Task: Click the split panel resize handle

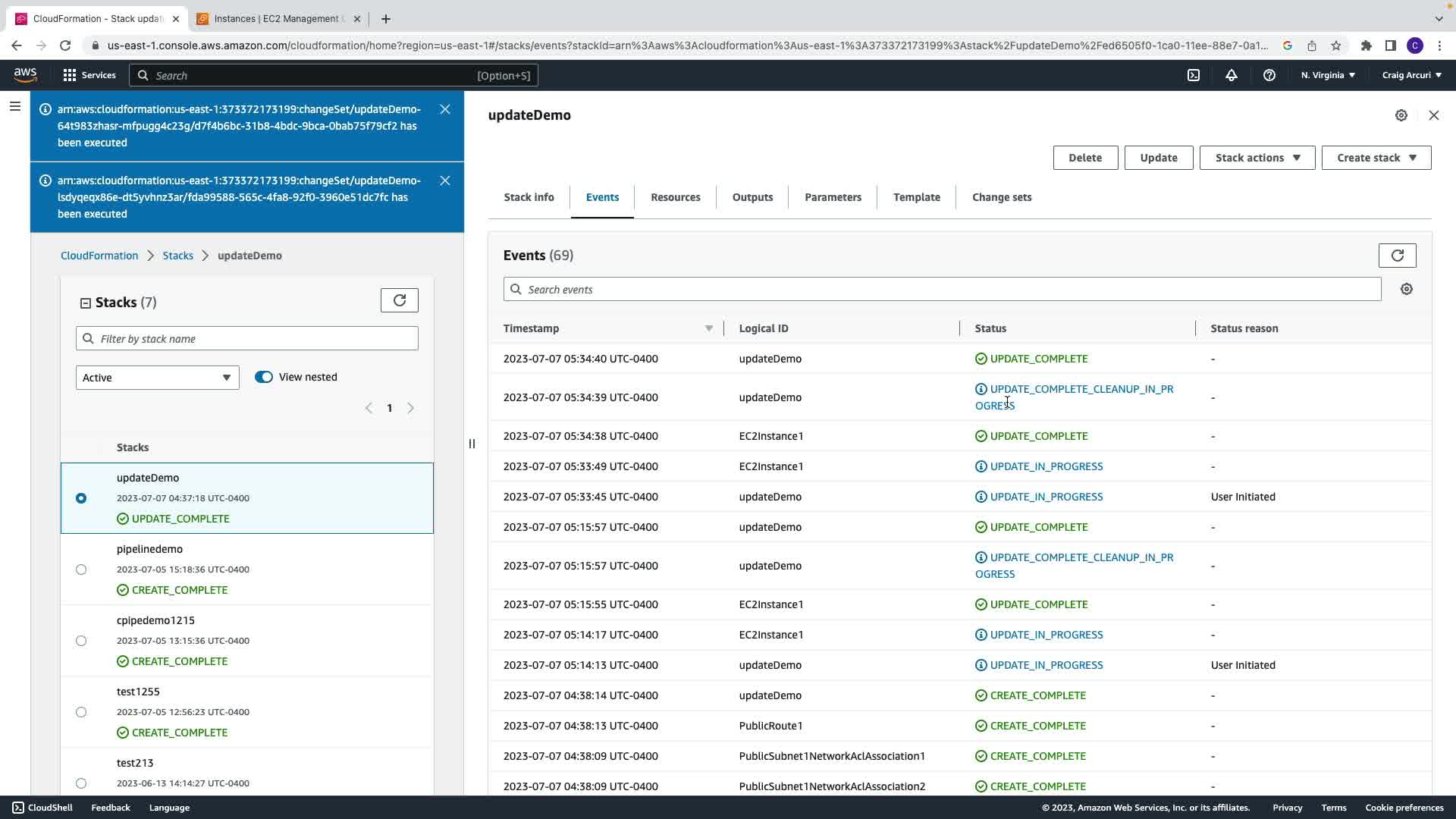Action: (472, 444)
